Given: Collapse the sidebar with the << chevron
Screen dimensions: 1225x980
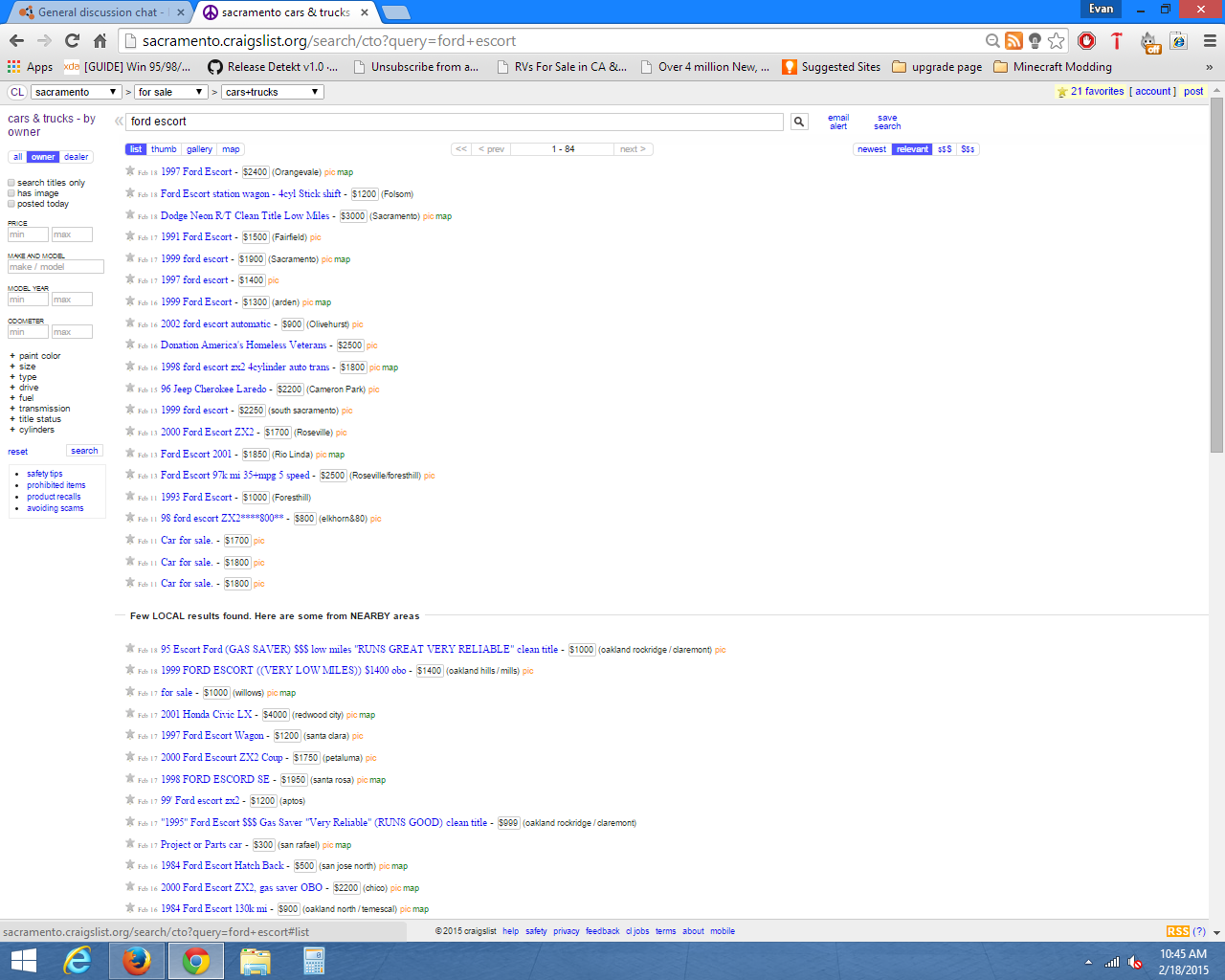Looking at the screenshot, I should (x=119, y=122).
